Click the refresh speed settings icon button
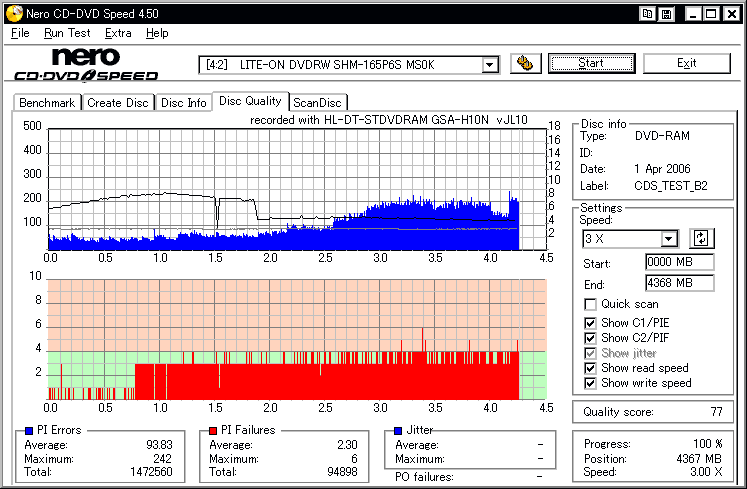The height and width of the screenshot is (489, 747). [x=701, y=238]
